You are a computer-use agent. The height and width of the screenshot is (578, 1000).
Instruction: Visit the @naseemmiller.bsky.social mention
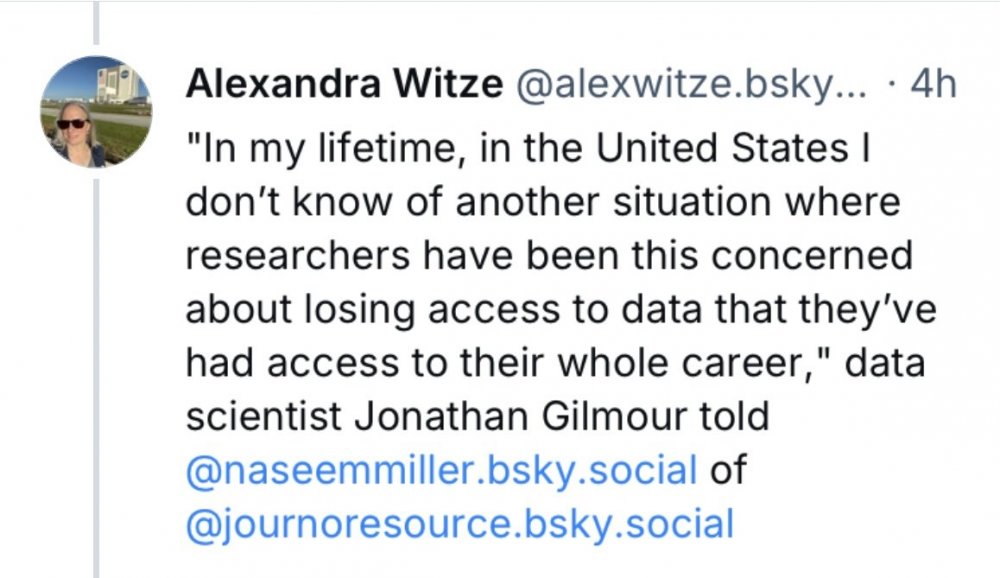[x=441, y=469]
